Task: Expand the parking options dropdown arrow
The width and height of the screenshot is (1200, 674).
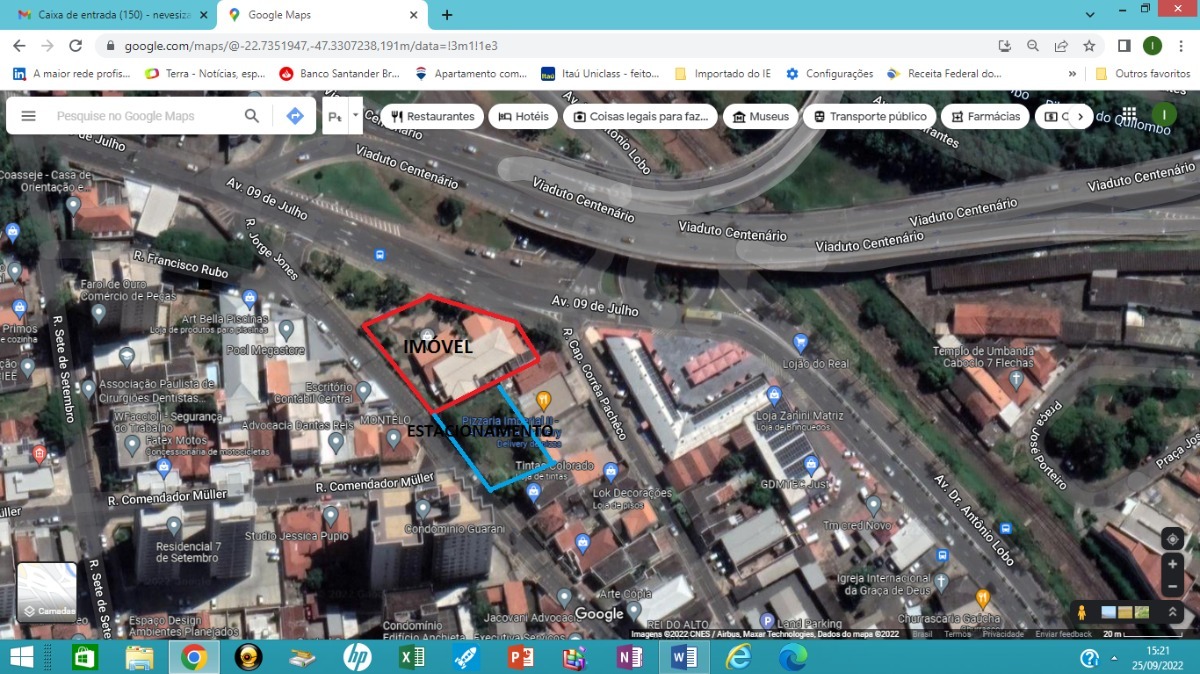Action: 356,116
